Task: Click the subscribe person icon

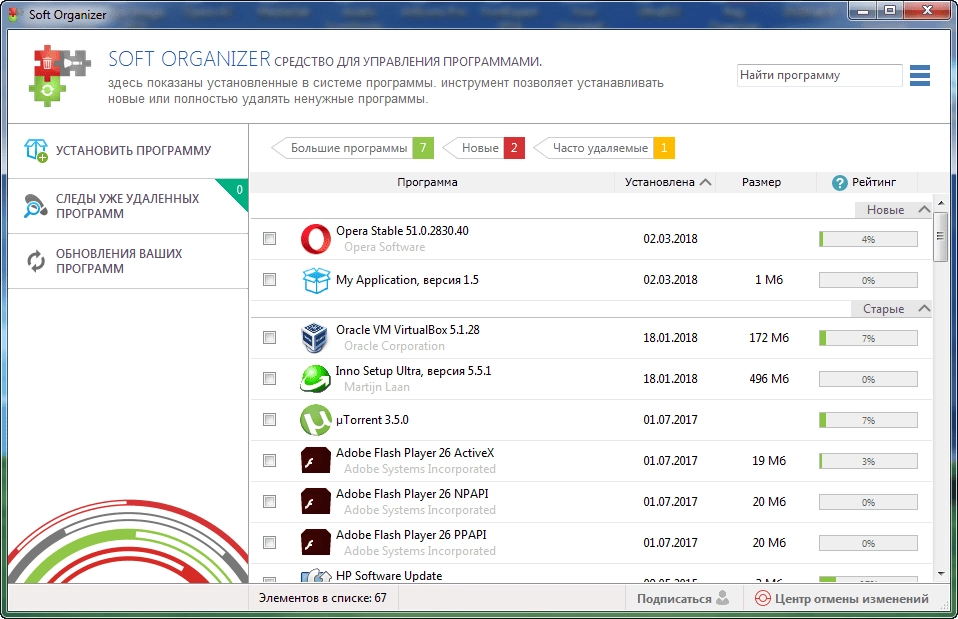Action: point(723,598)
